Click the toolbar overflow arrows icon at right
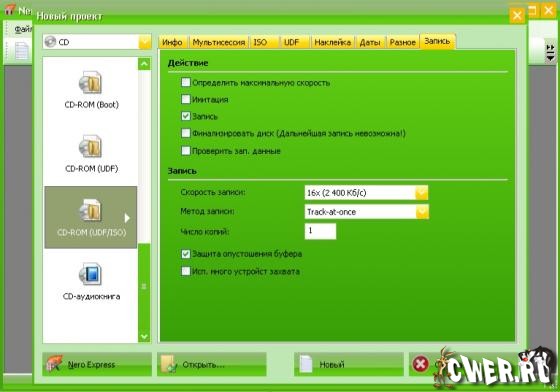The height and width of the screenshot is (392, 560). tap(550, 52)
